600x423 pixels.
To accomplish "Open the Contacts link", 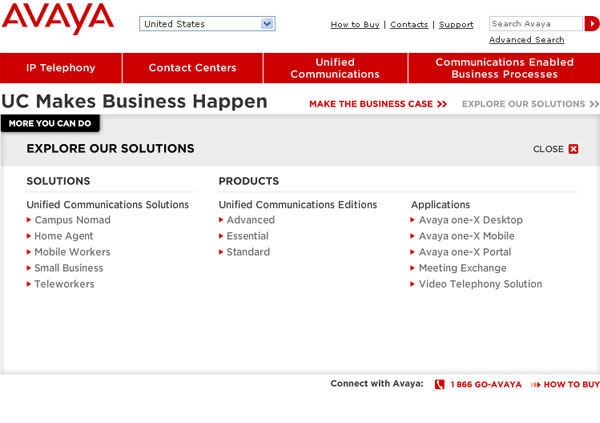I will [x=409, y=24].
